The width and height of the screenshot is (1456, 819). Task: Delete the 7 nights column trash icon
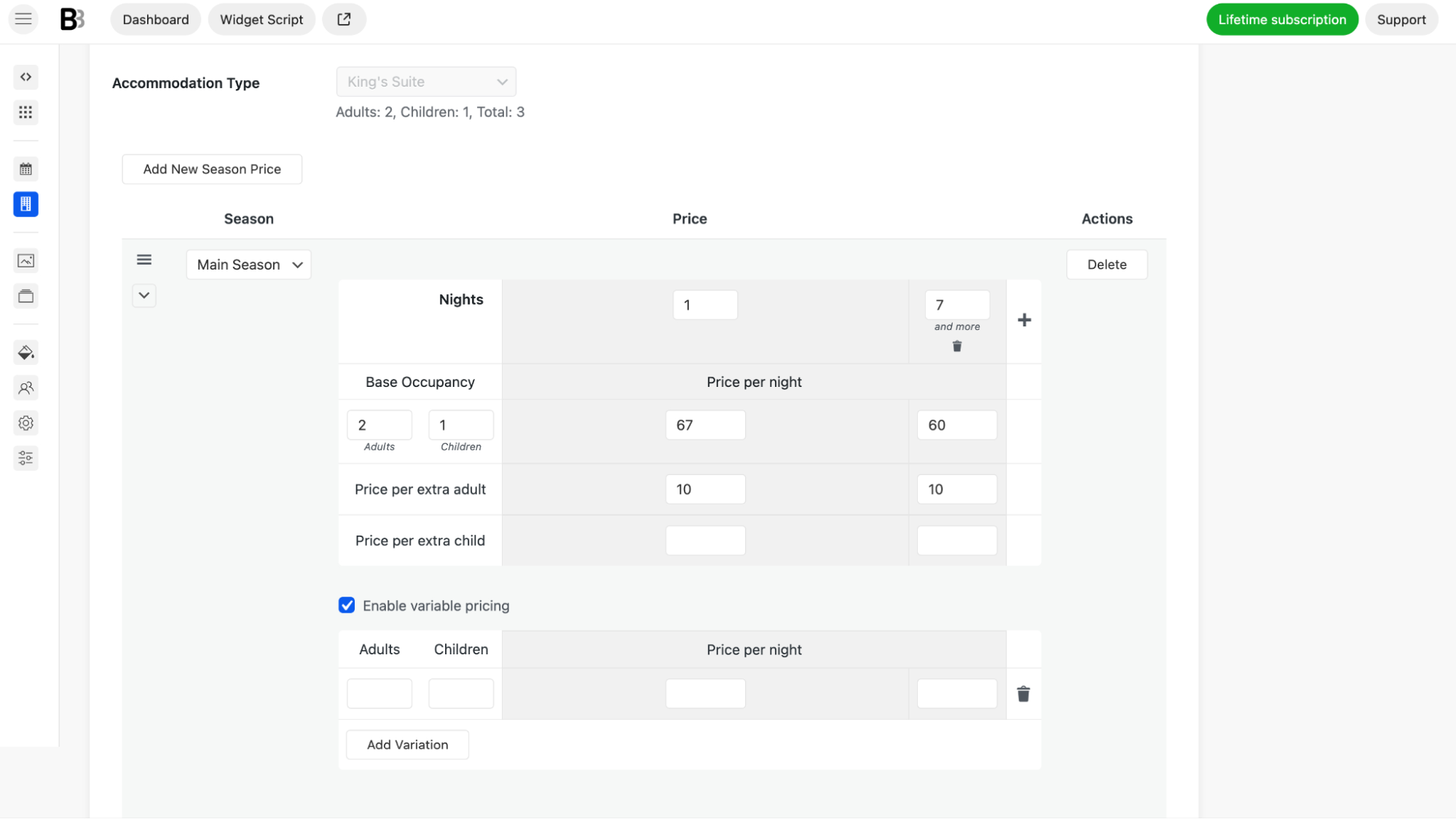pos(957,346)
